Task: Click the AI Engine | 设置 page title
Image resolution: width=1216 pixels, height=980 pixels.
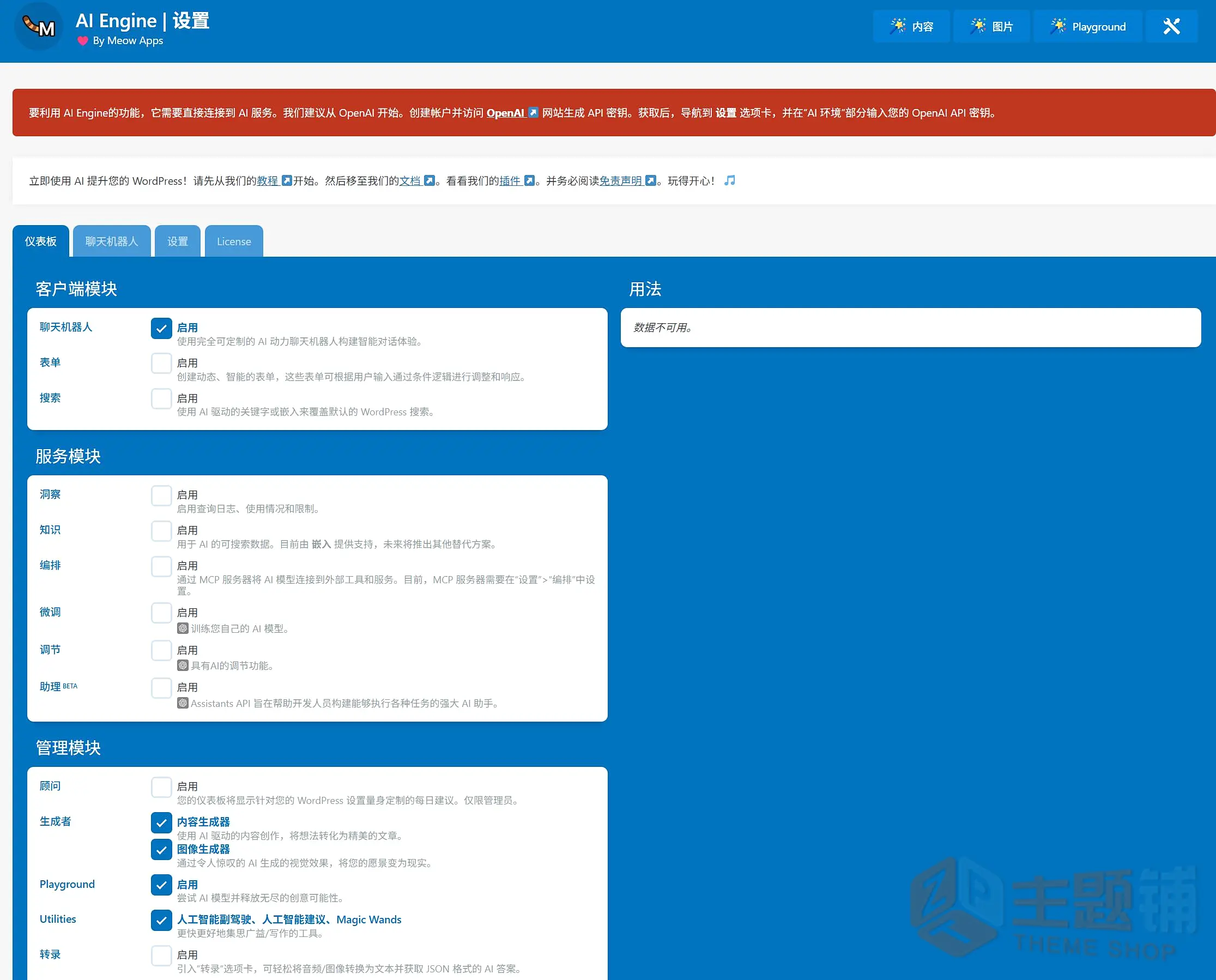Action: [142, 21]
